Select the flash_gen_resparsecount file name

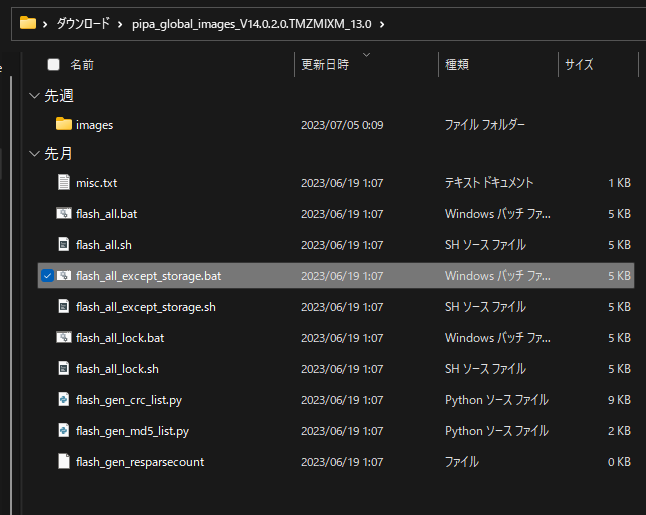(x=140, y=462)
